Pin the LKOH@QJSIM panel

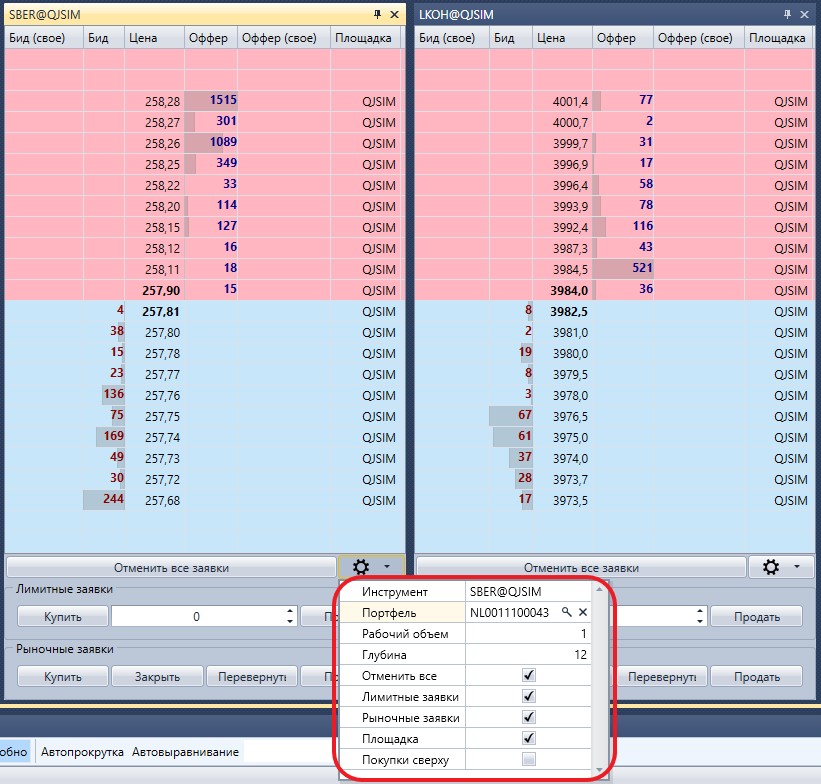click(787, 15)
